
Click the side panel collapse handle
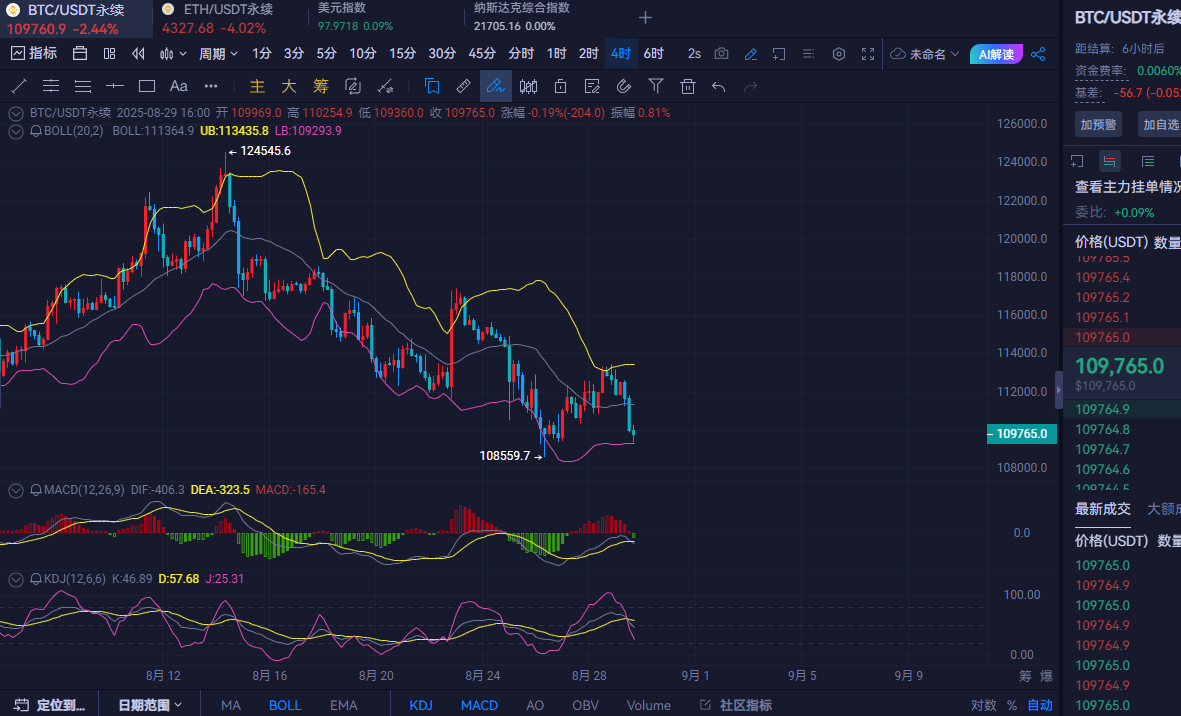pyautogui.click(x=1059, y=390)
